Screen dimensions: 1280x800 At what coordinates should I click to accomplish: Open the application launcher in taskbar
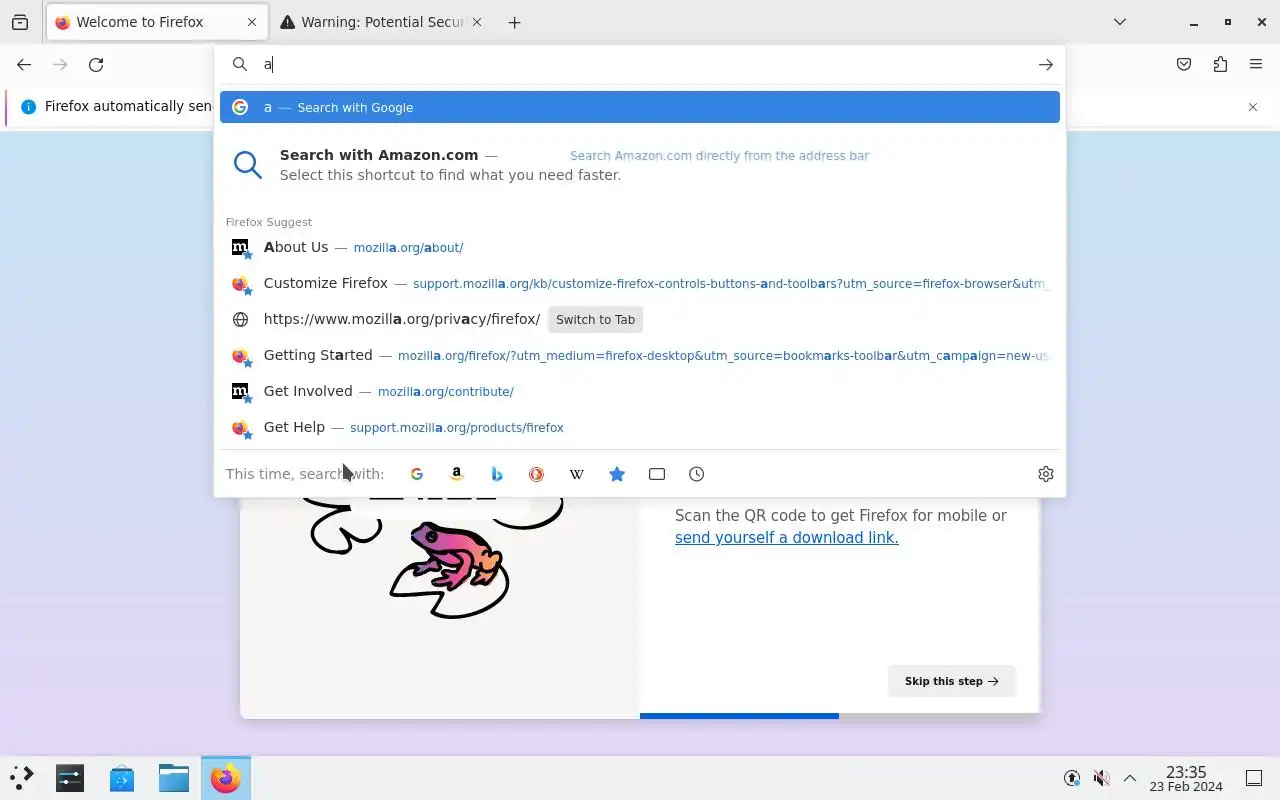pos(22,778)
